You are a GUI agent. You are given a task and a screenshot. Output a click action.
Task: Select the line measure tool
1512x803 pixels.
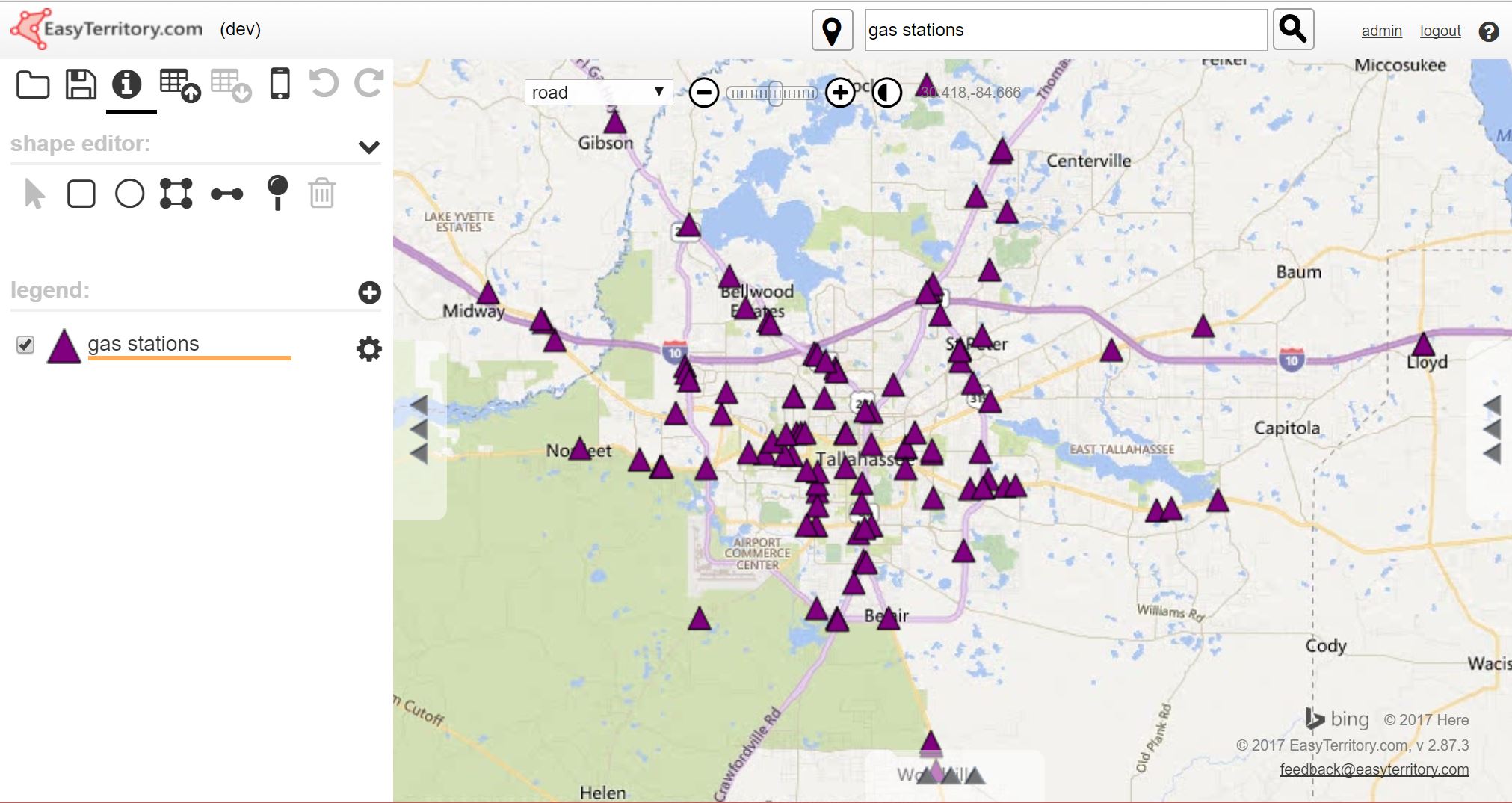coord(226,194)
